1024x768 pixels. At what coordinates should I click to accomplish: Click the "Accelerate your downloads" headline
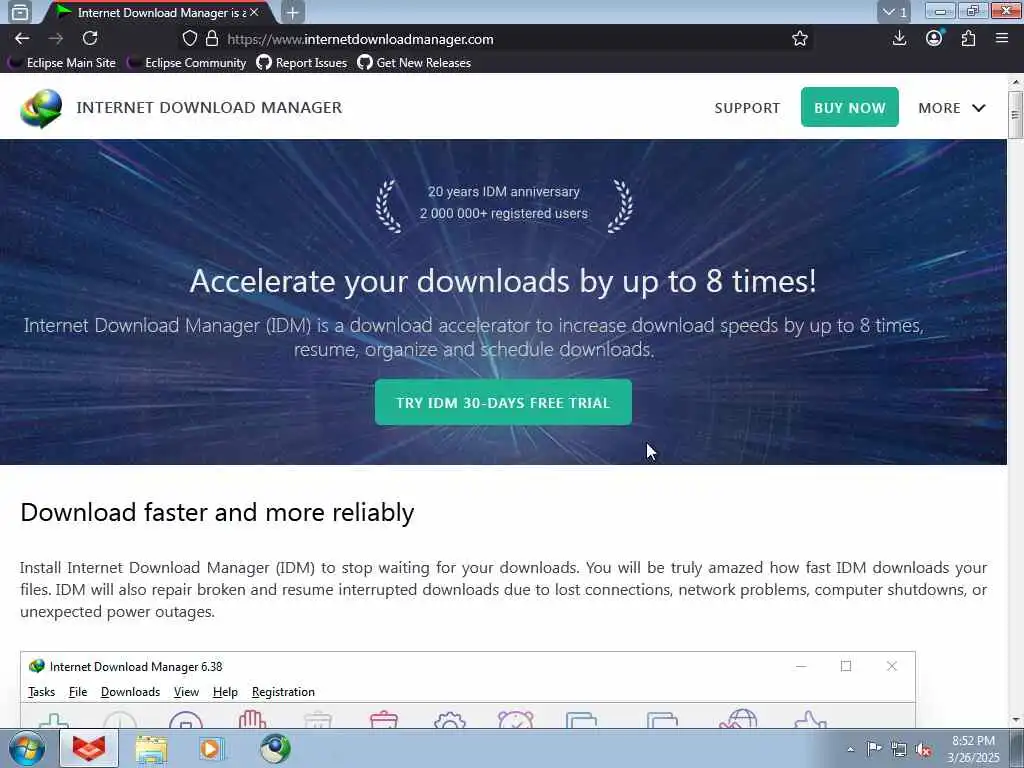(503, 281)
